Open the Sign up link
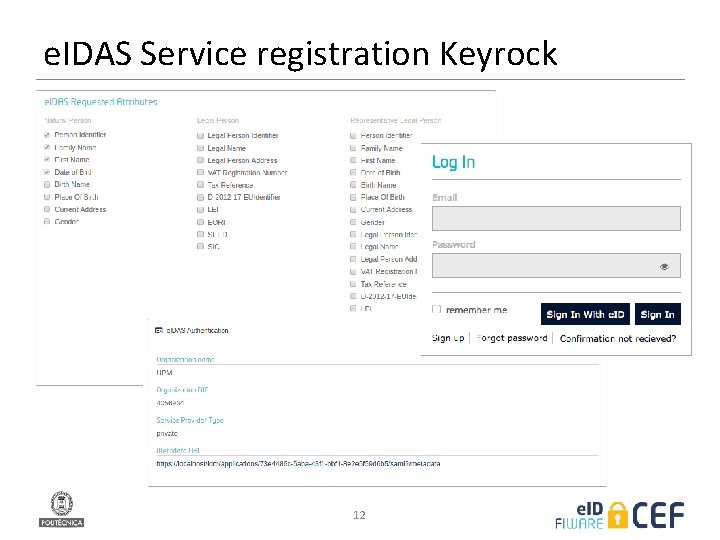The height and width of the screenshot is (540, 720). point(448,338)
